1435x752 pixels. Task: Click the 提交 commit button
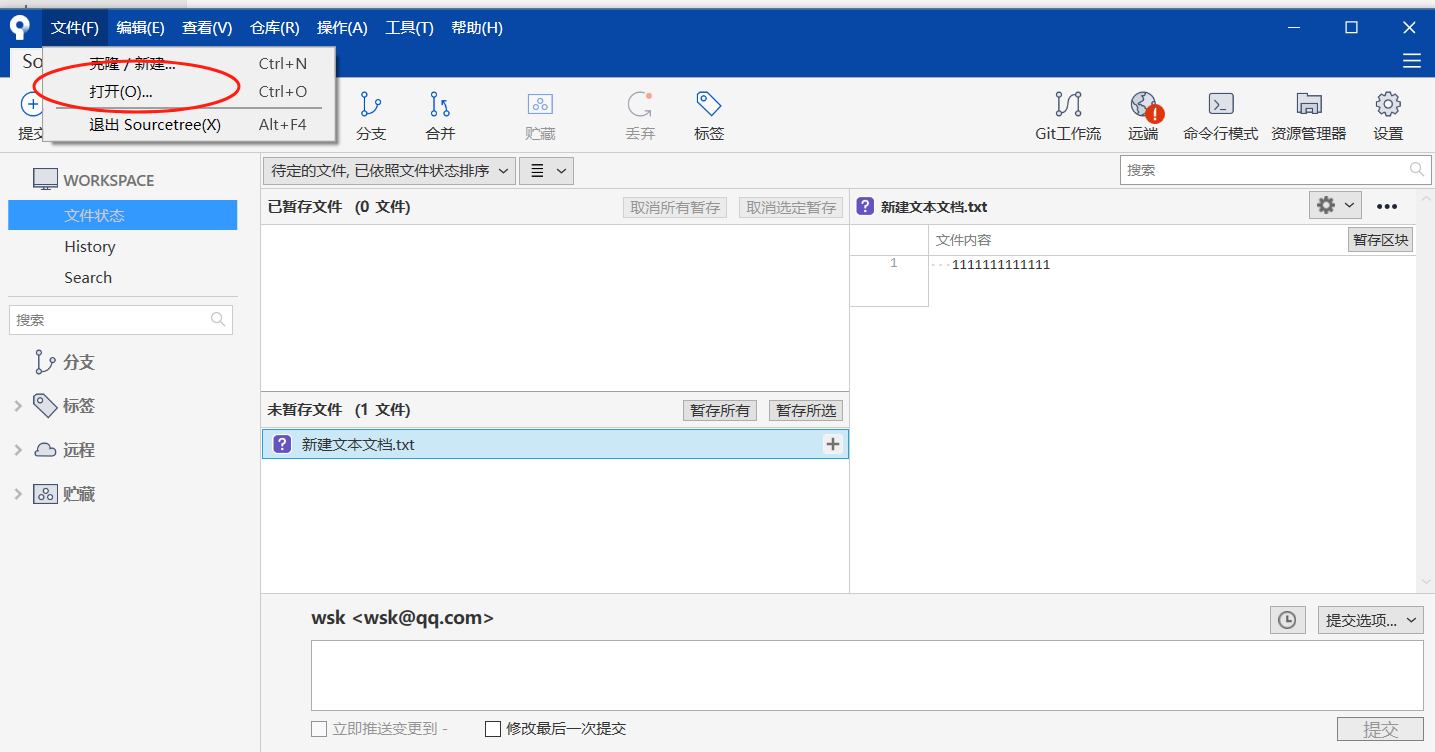(1380, 730)
